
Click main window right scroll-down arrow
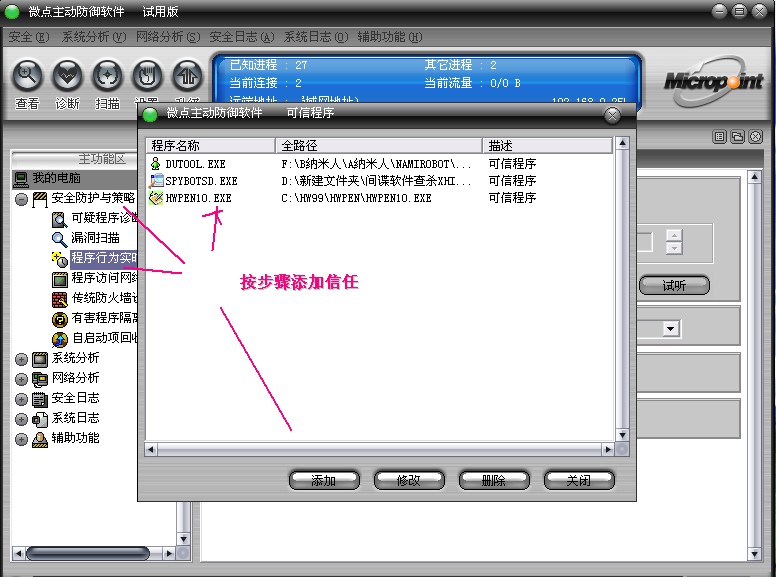(754, 554)
